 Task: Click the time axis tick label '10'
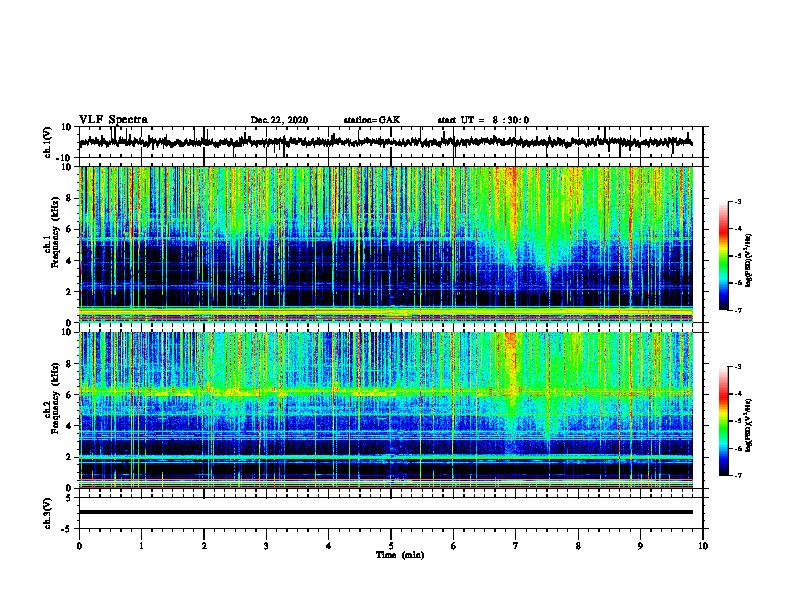click(703, 546)
